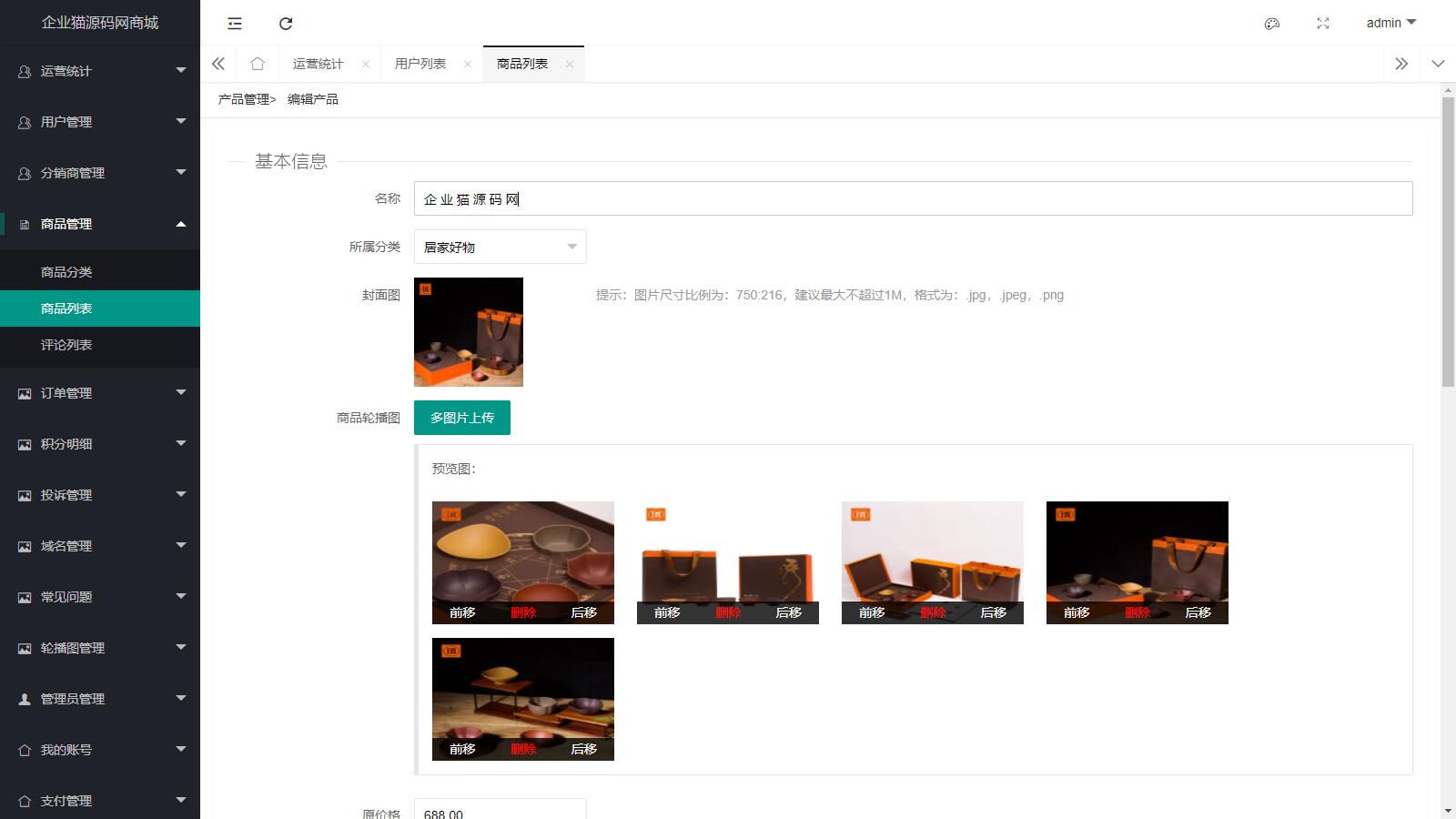Switch to the 运营统计 tab
This screenshot has width=1456, height=819.
(x=318, y=64)
